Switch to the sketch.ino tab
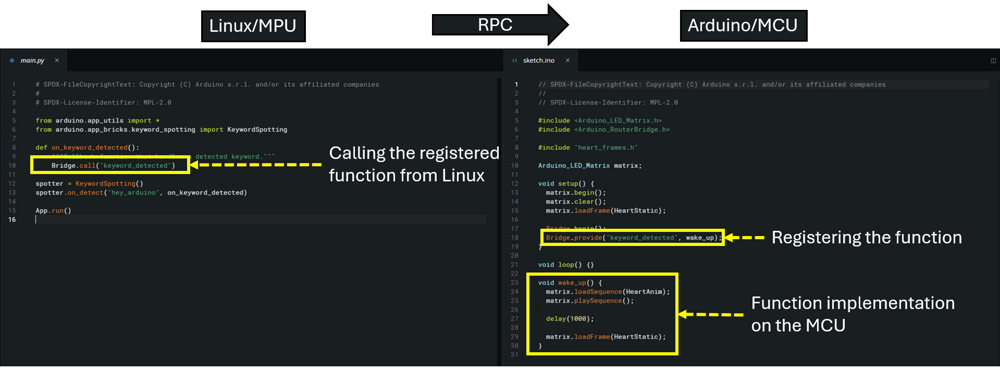This screenshot has height=378, width=1000. (539, 61)
